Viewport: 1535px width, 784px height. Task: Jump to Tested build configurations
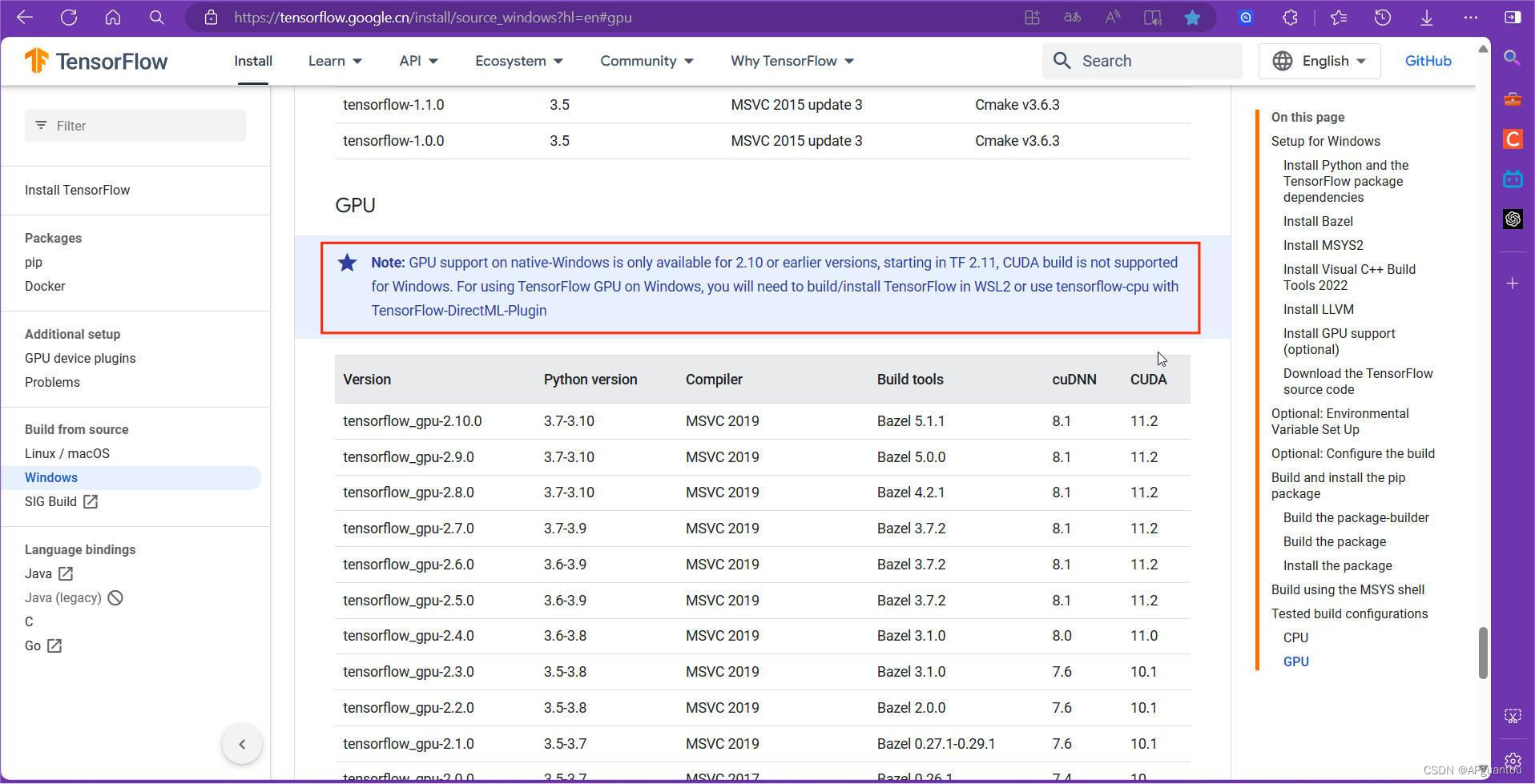pos(1349,613)
